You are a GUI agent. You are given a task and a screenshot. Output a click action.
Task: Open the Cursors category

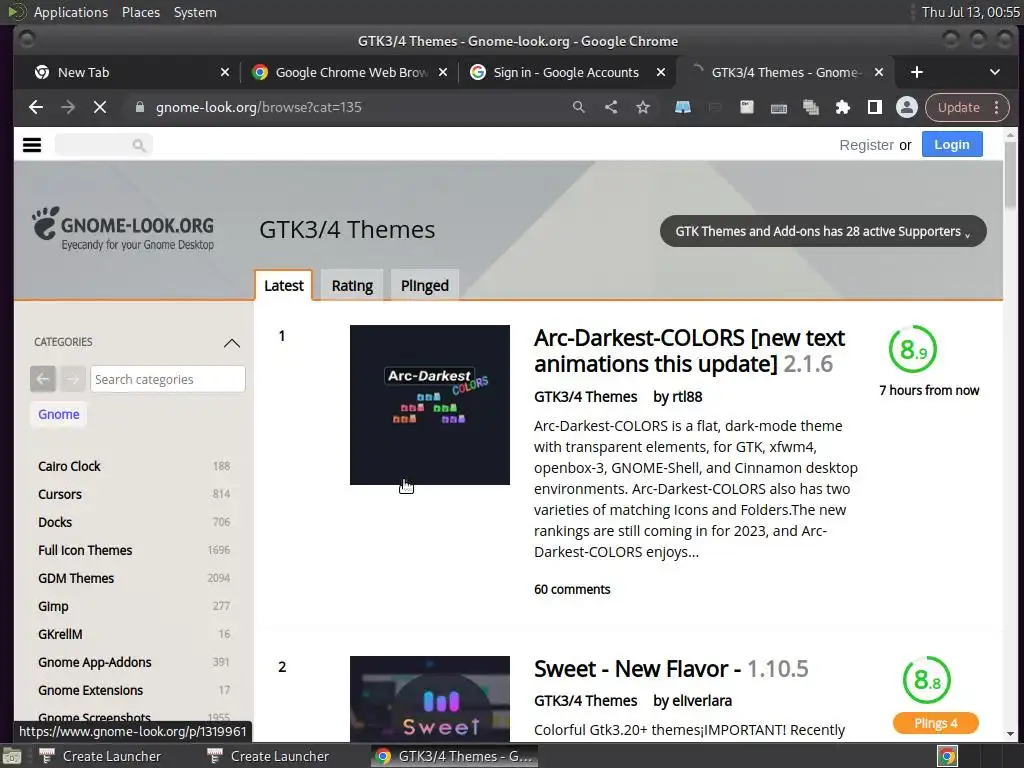(x=59, y=494)
